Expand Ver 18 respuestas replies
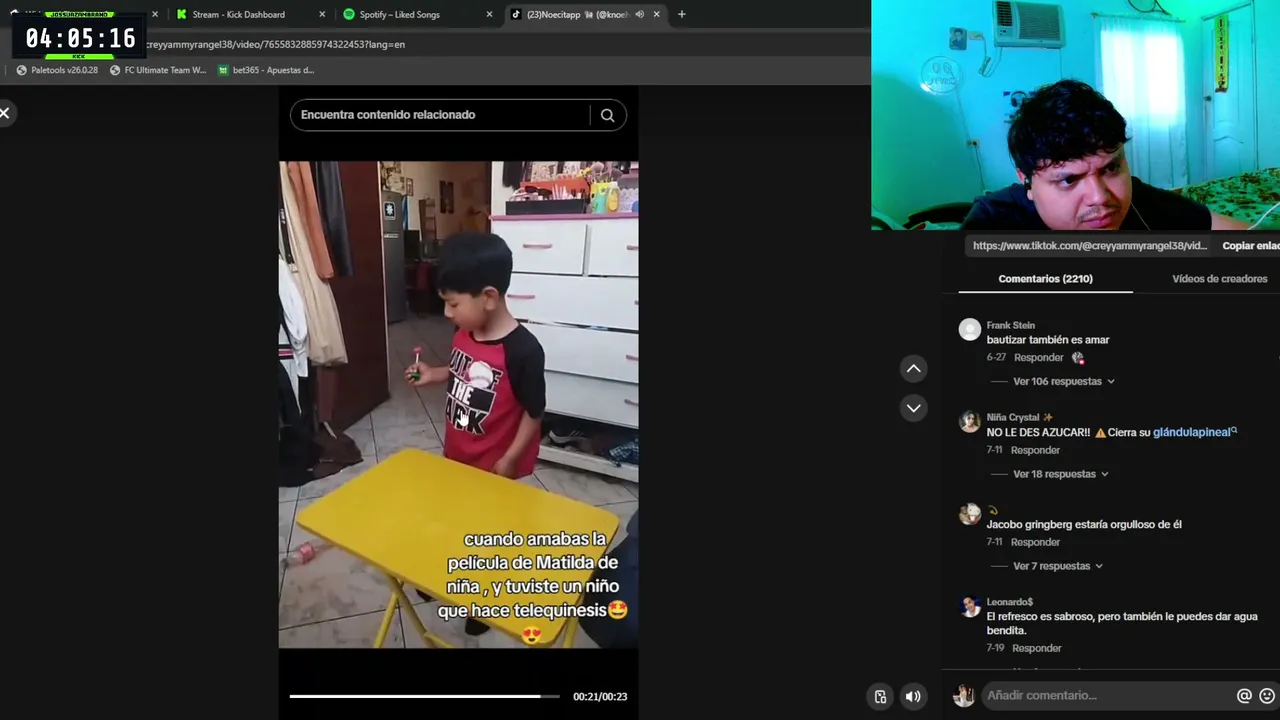 coord(1061,474)
